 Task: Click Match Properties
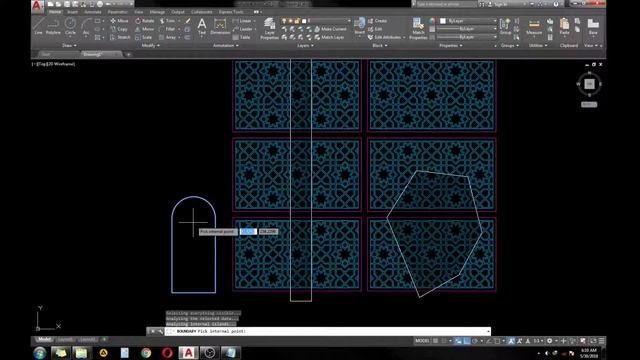click(x=418, y=29)
